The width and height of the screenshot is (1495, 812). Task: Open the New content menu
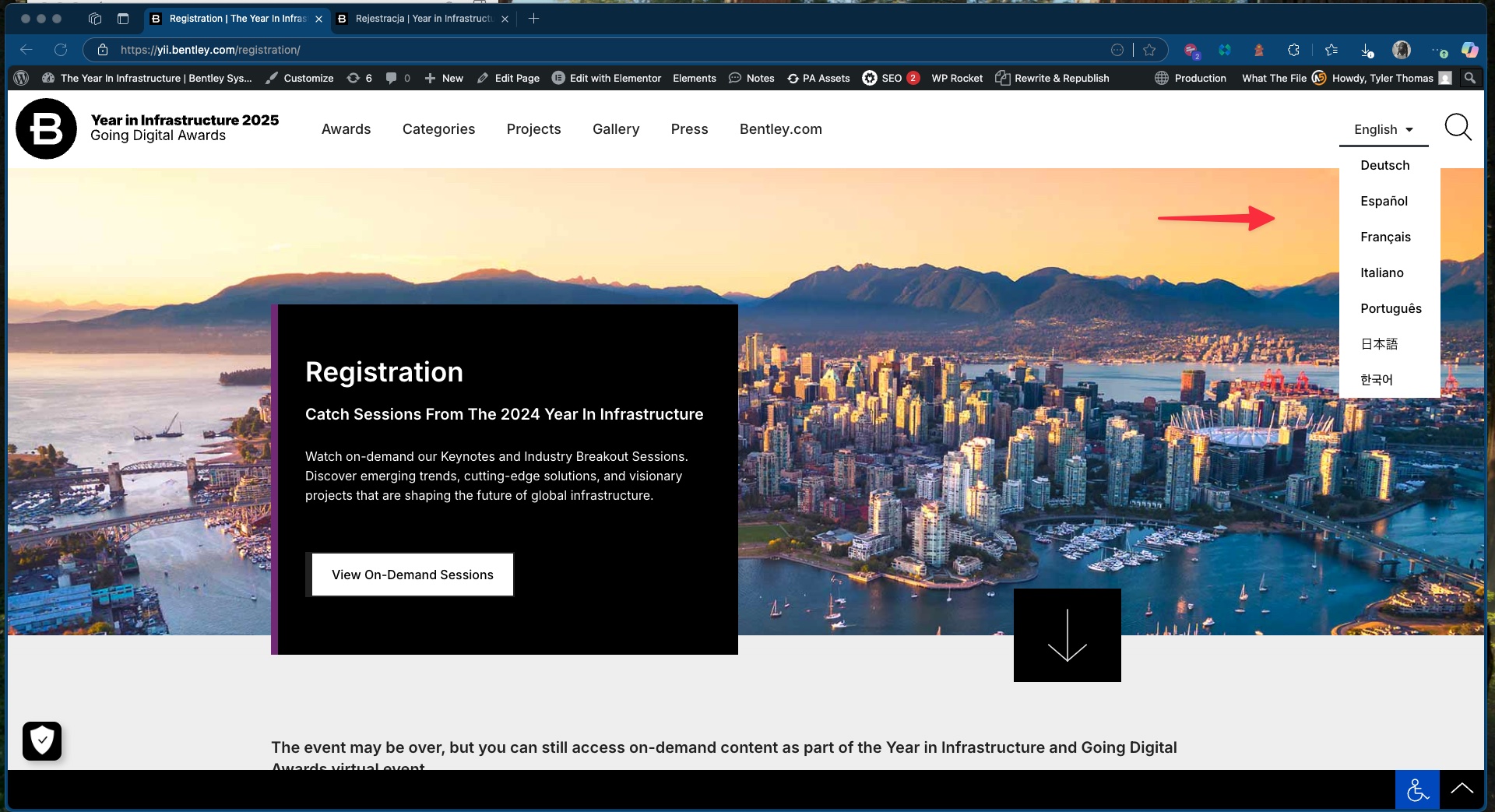click(x=444, y=78)
